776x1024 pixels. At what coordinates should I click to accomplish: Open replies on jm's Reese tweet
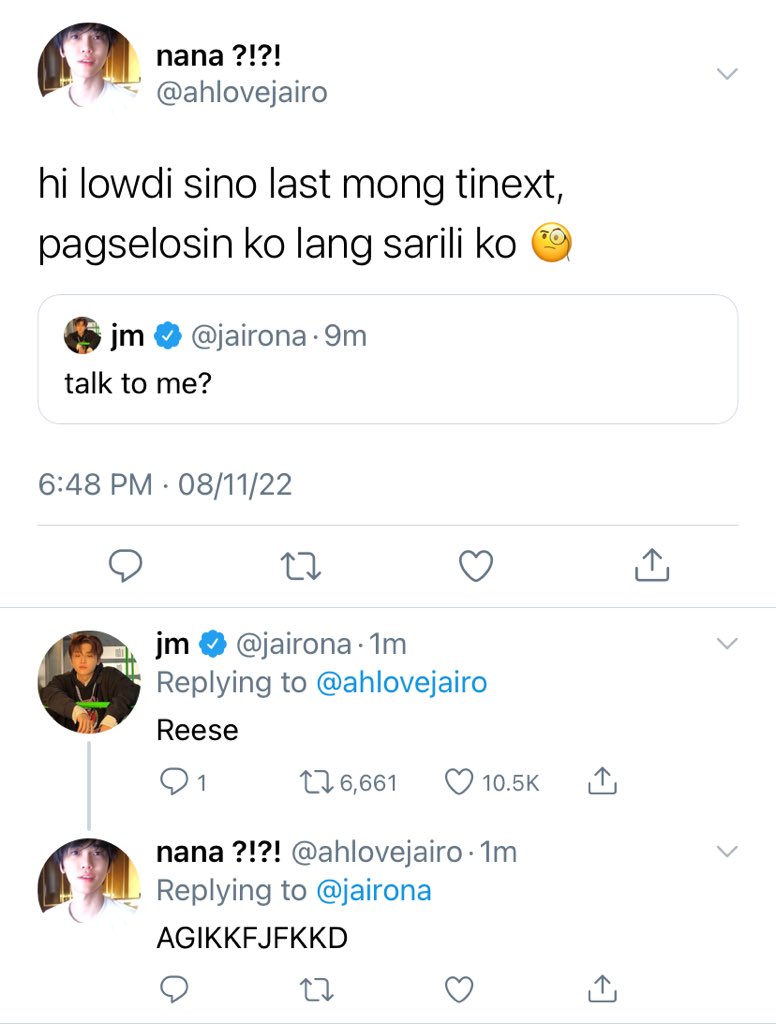(x=183, y=782)
